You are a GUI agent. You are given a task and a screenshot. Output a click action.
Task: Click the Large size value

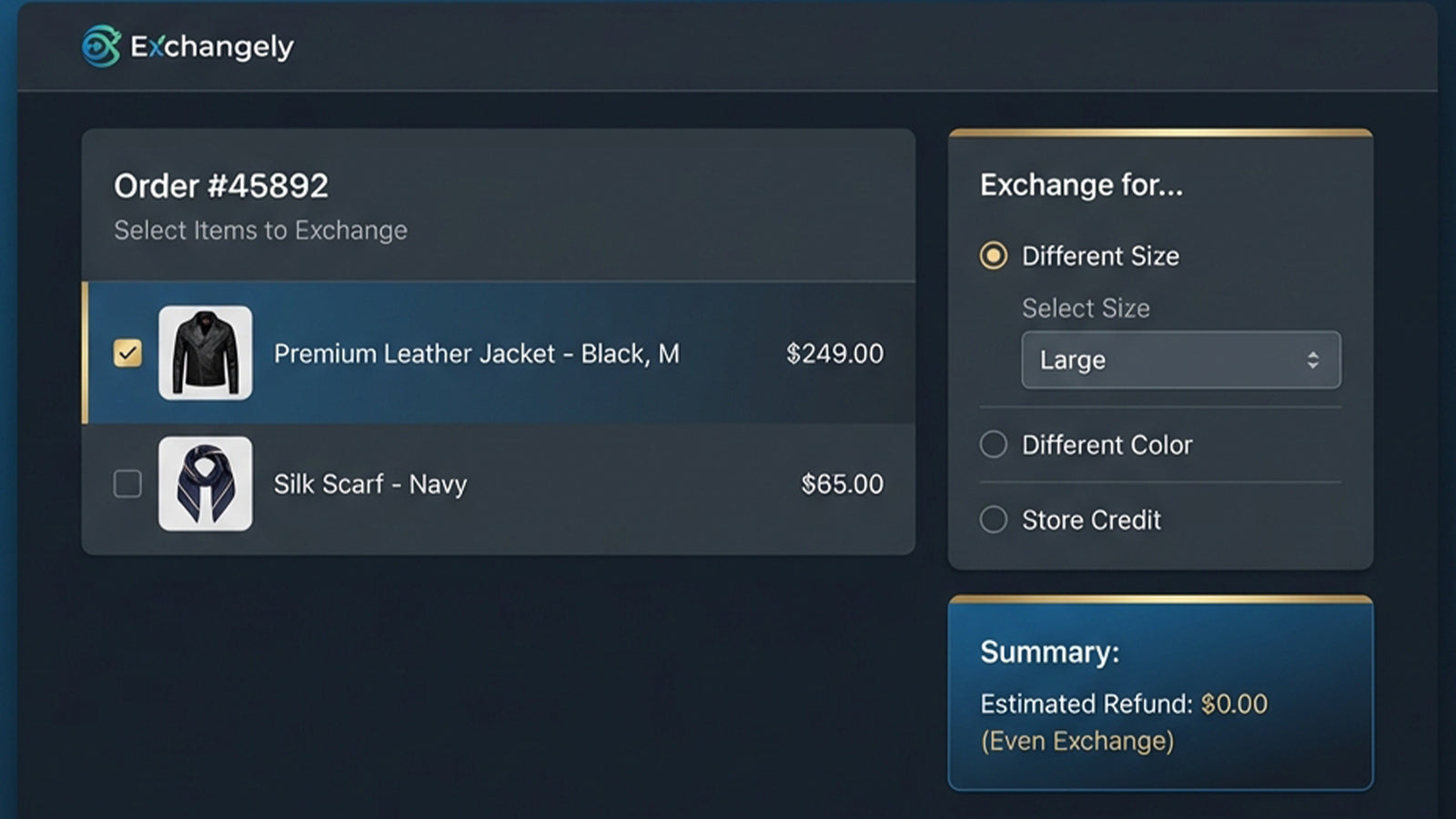pos(1071,360)
